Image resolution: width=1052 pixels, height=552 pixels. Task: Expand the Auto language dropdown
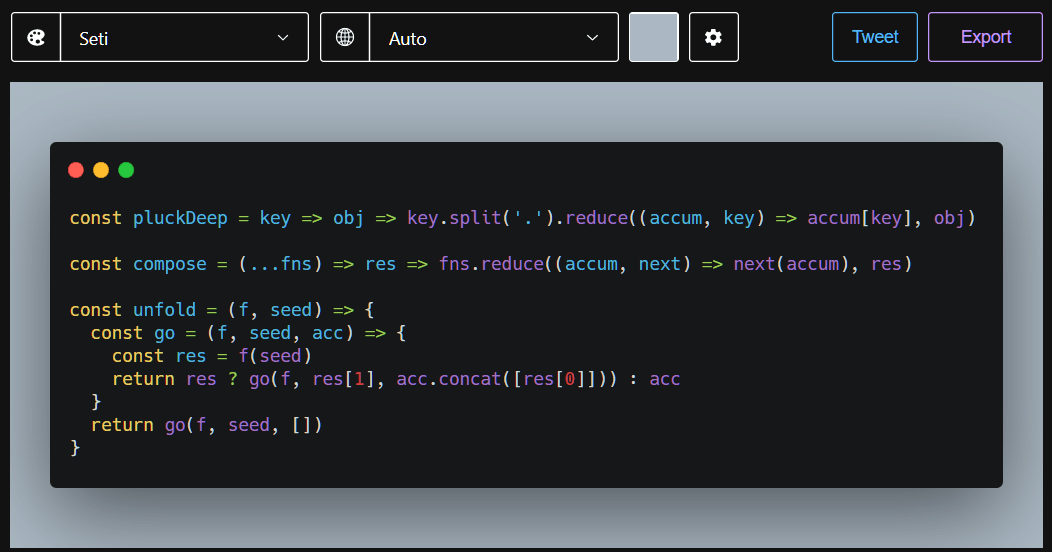pyautogui.click(x=494, y=38)
